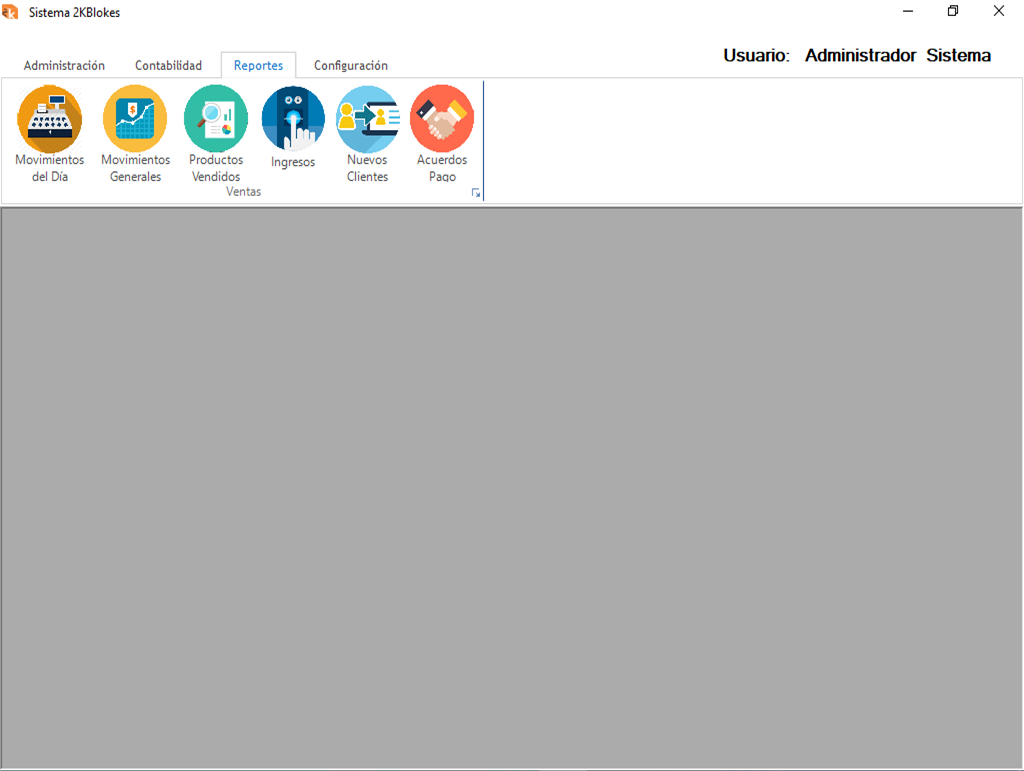Click the Acuerdos Pago handshake icon

pyautogui.click(x=442, y=118)
